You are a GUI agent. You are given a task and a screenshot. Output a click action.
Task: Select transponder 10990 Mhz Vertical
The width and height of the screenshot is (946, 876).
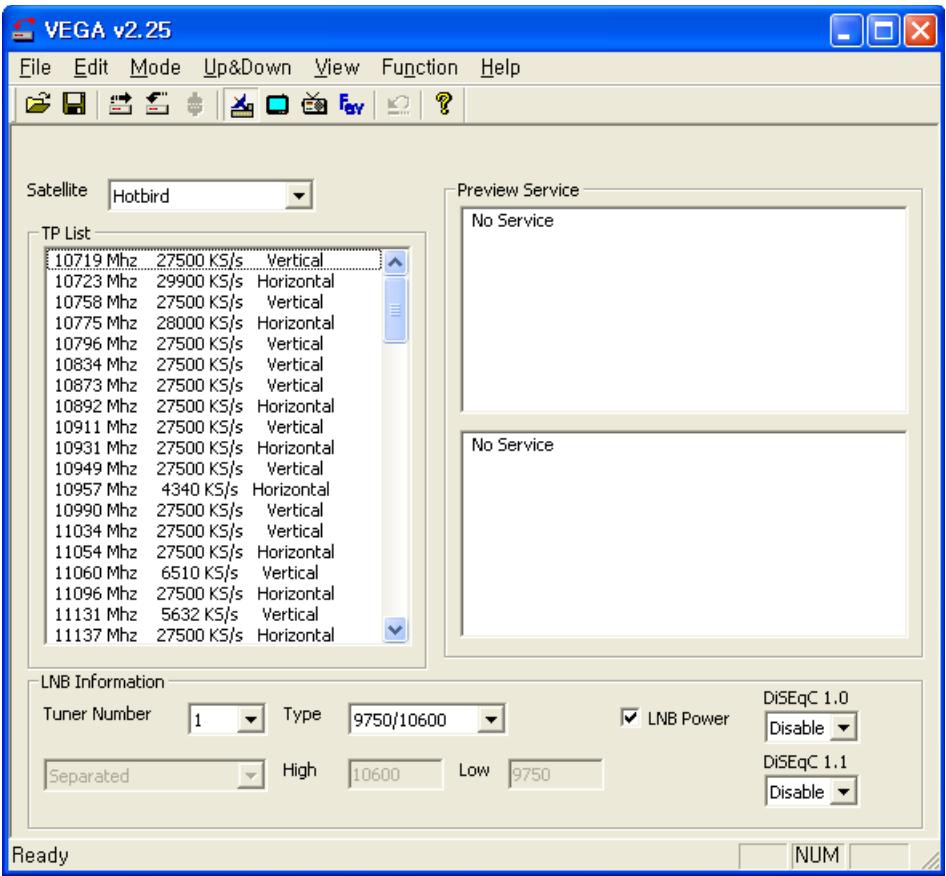click(x=214, y=510)
